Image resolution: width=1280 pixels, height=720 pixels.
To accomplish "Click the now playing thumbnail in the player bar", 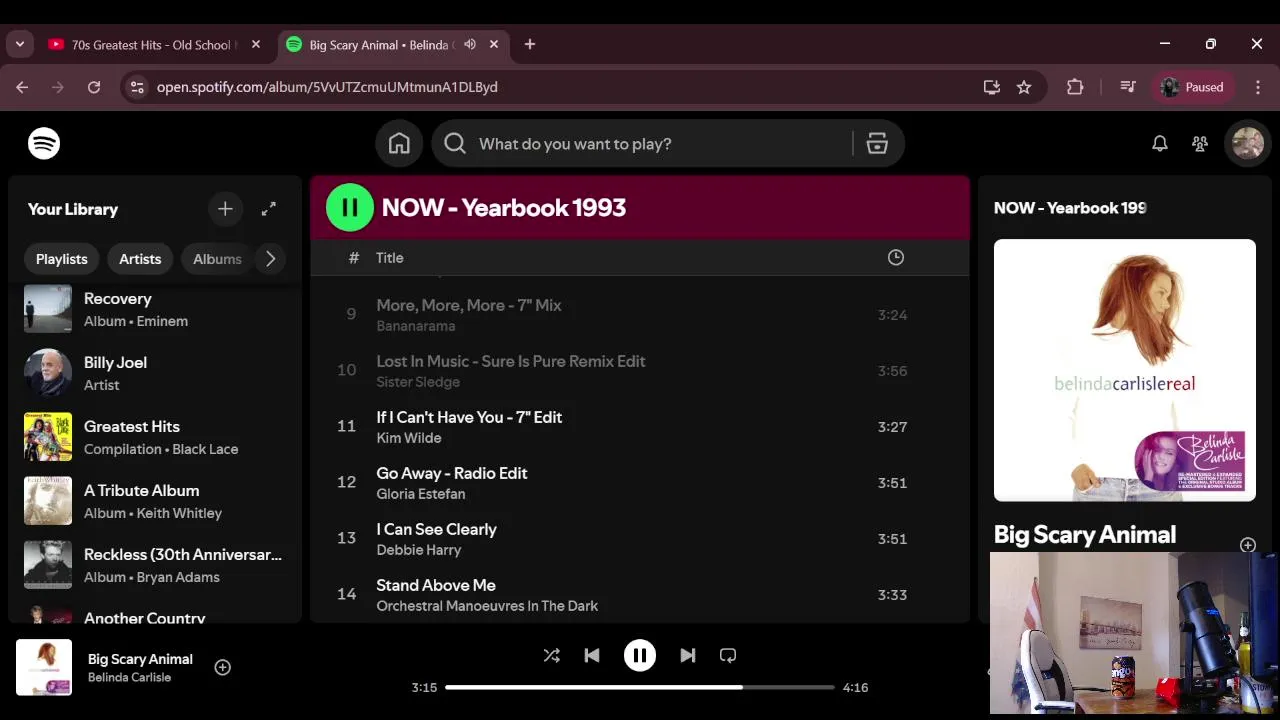I will point(44,667).
